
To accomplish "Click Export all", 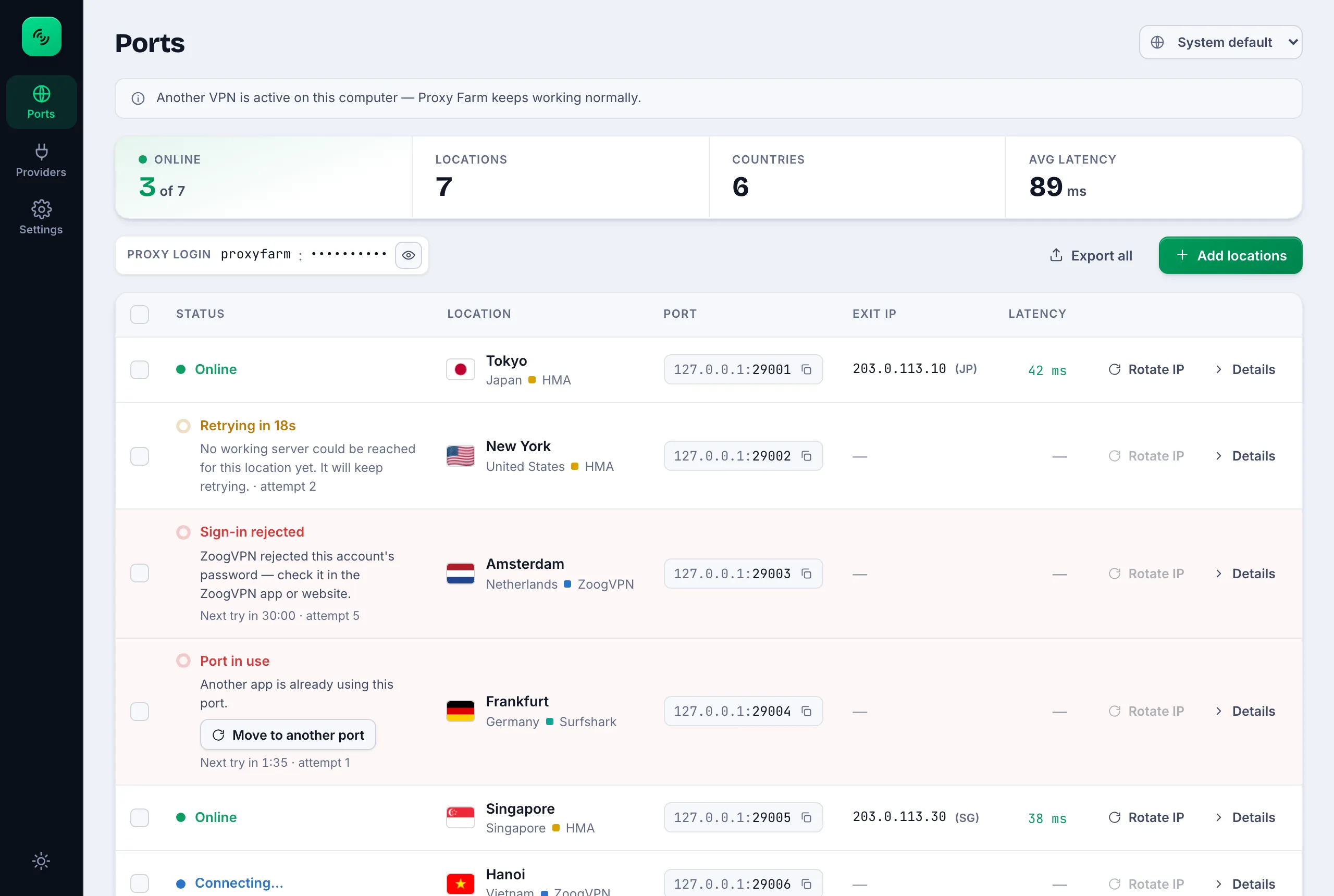I will (1091, 255).
